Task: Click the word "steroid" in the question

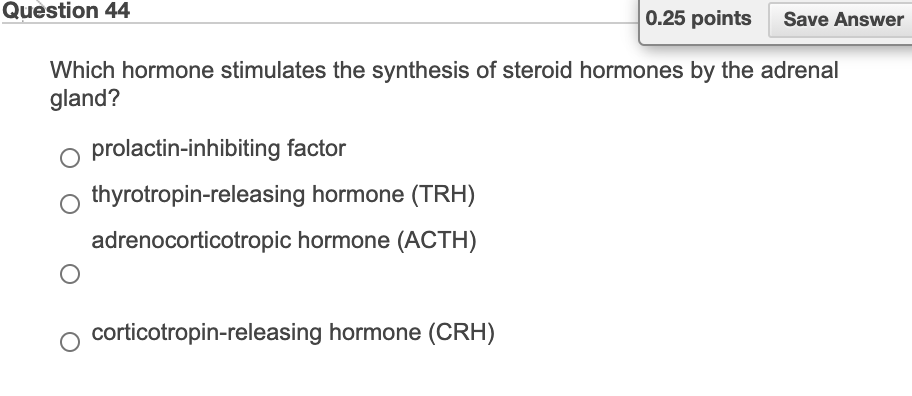Action: tap(537, 70)
